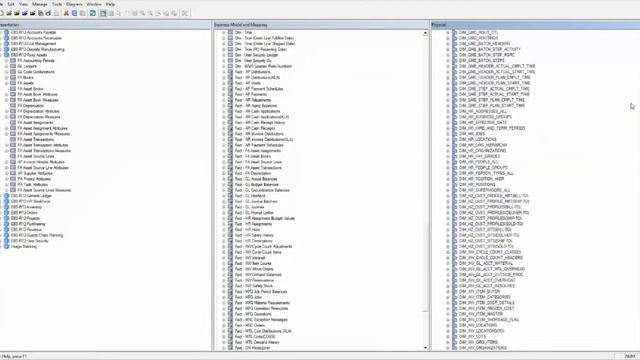
Task: Click the fact table icon beside Fact - GL Journals
Action: coord(230,207)
